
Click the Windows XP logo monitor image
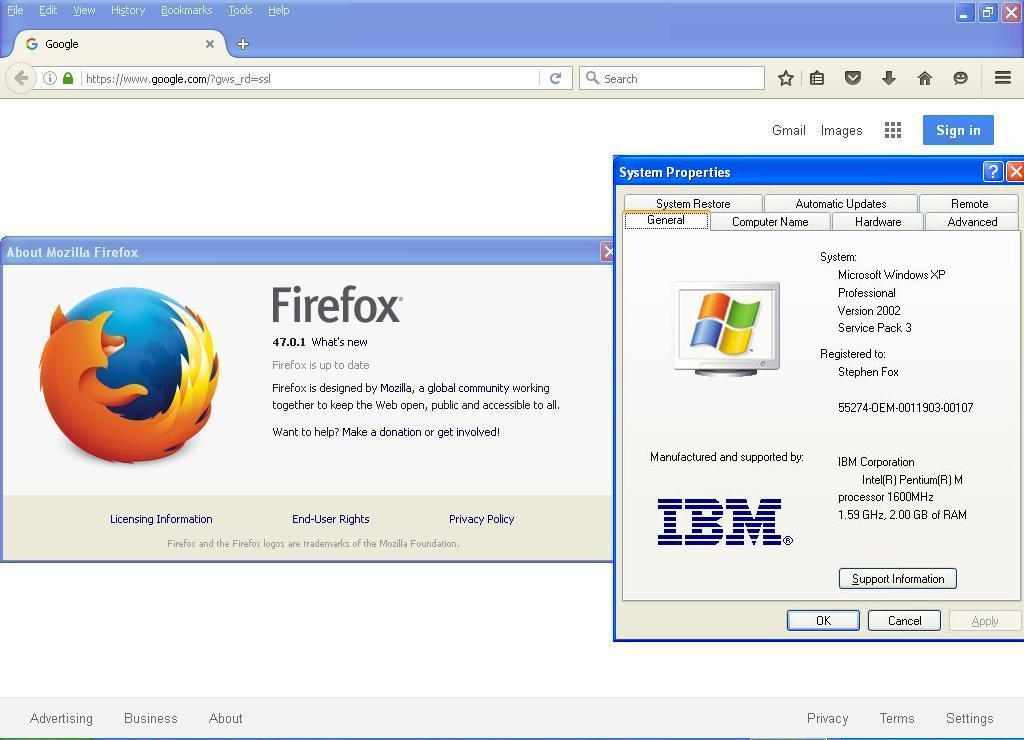[727, 329]
